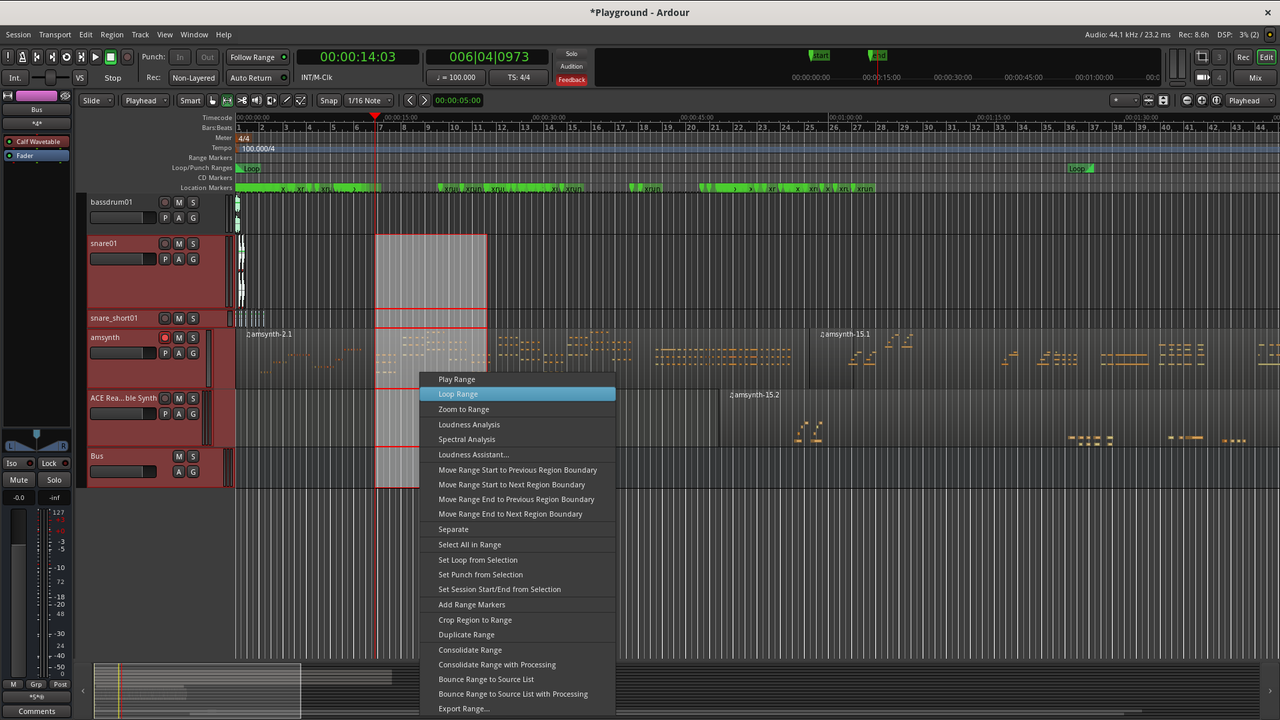Toggle Snap on or off
Screen dimensions: 1280x720
tap(329, 100)
